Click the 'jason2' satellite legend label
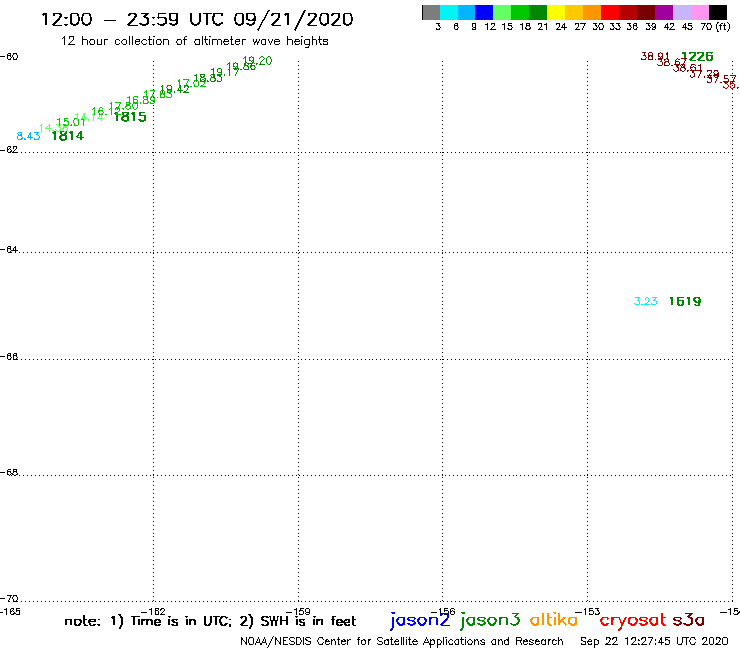This screenshot has width=740, height=650. [x=420, y=620]
